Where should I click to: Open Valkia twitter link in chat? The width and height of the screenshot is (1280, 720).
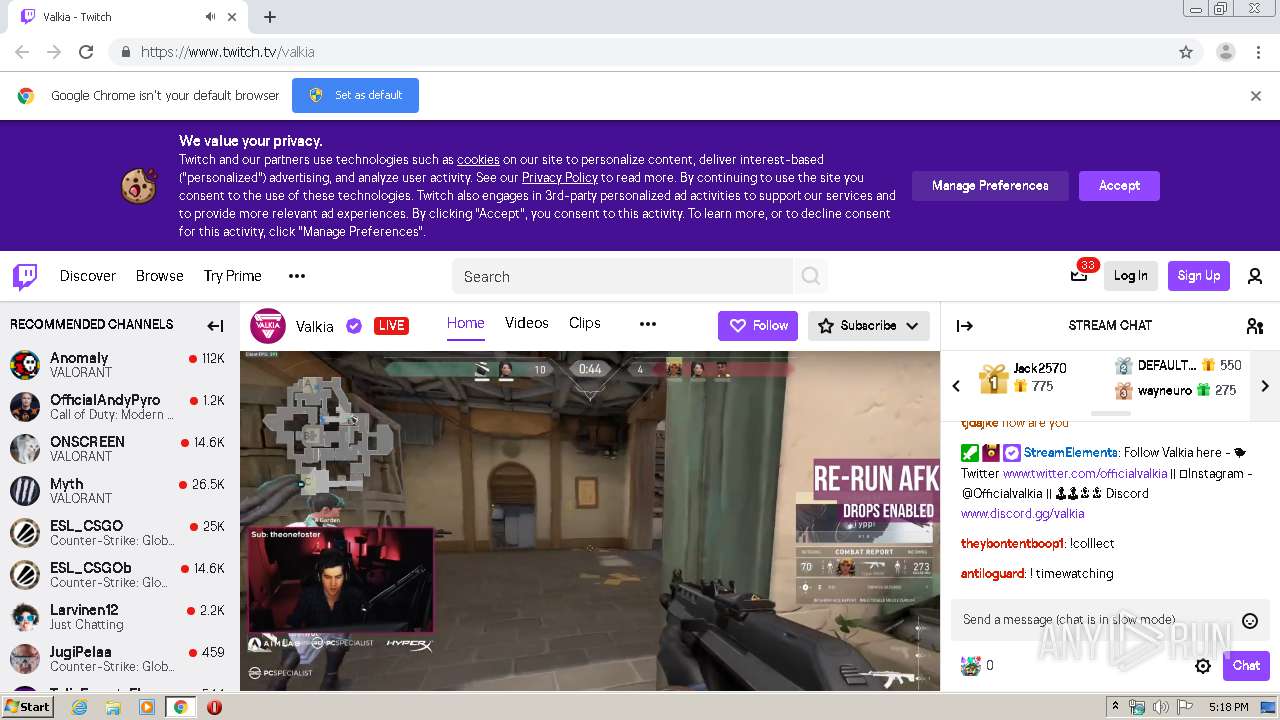(x=1085, y=473)
